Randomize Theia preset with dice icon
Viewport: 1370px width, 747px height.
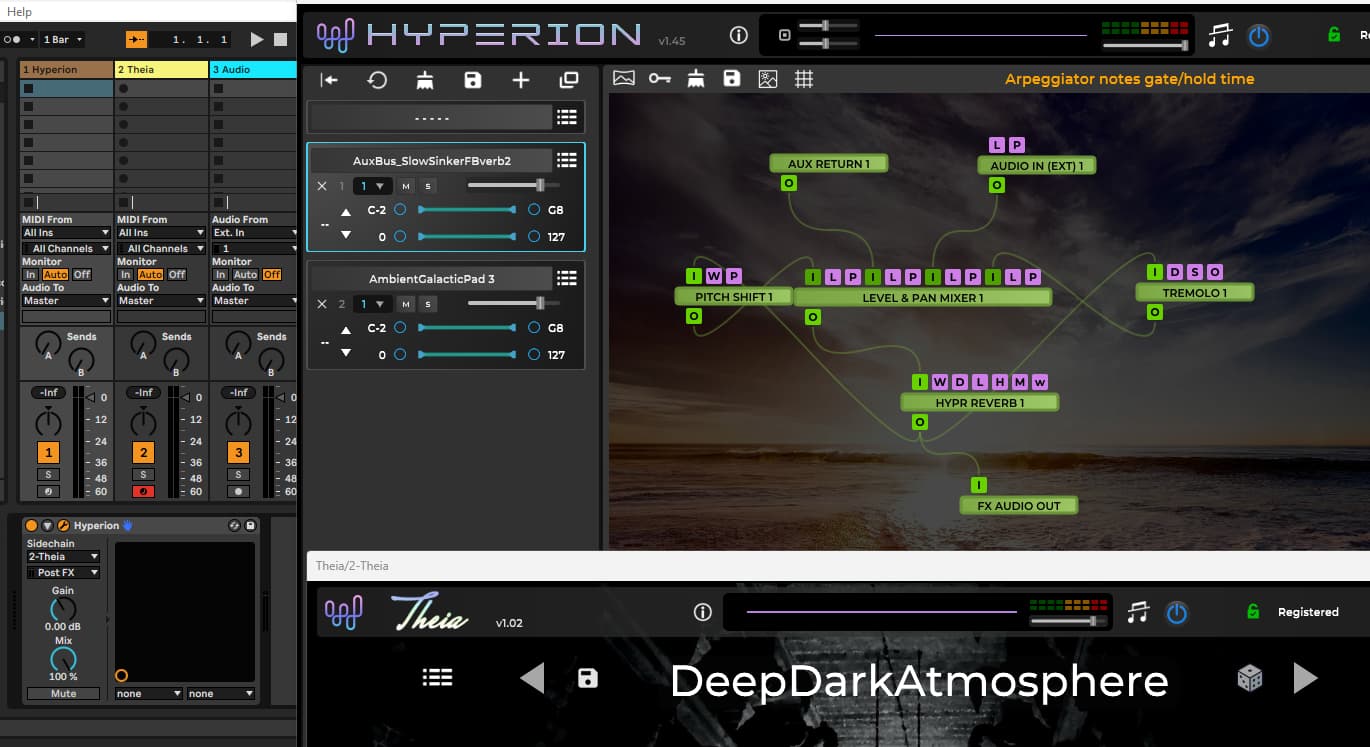coord(1249,679)
